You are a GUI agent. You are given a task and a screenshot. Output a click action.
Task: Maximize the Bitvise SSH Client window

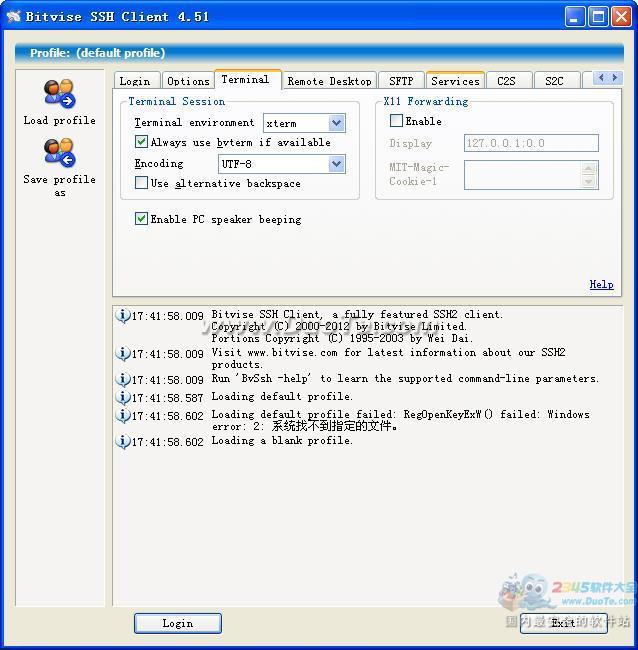coord(599,17)
